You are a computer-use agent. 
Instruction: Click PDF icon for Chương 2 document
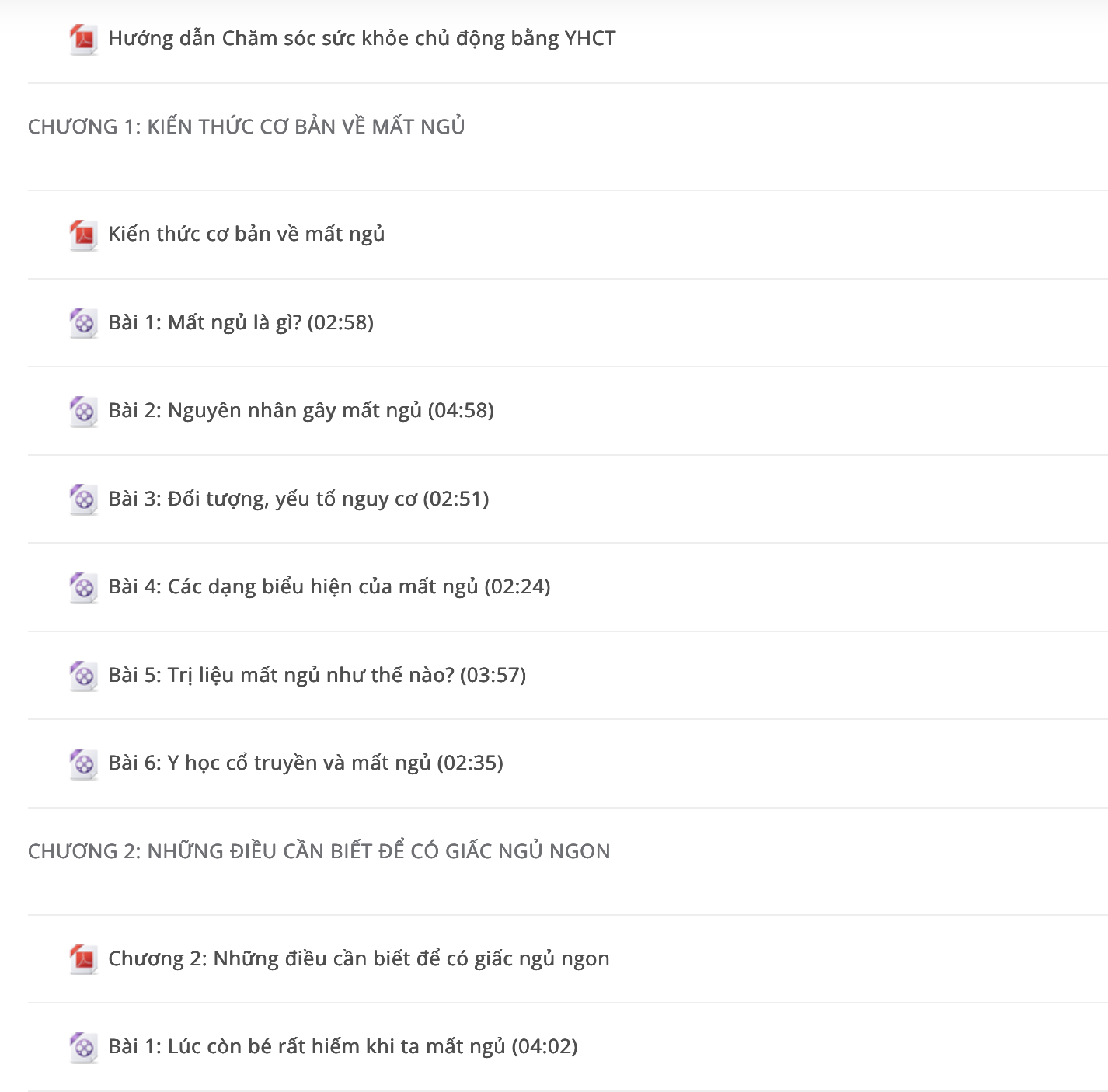tap(83, 959)
